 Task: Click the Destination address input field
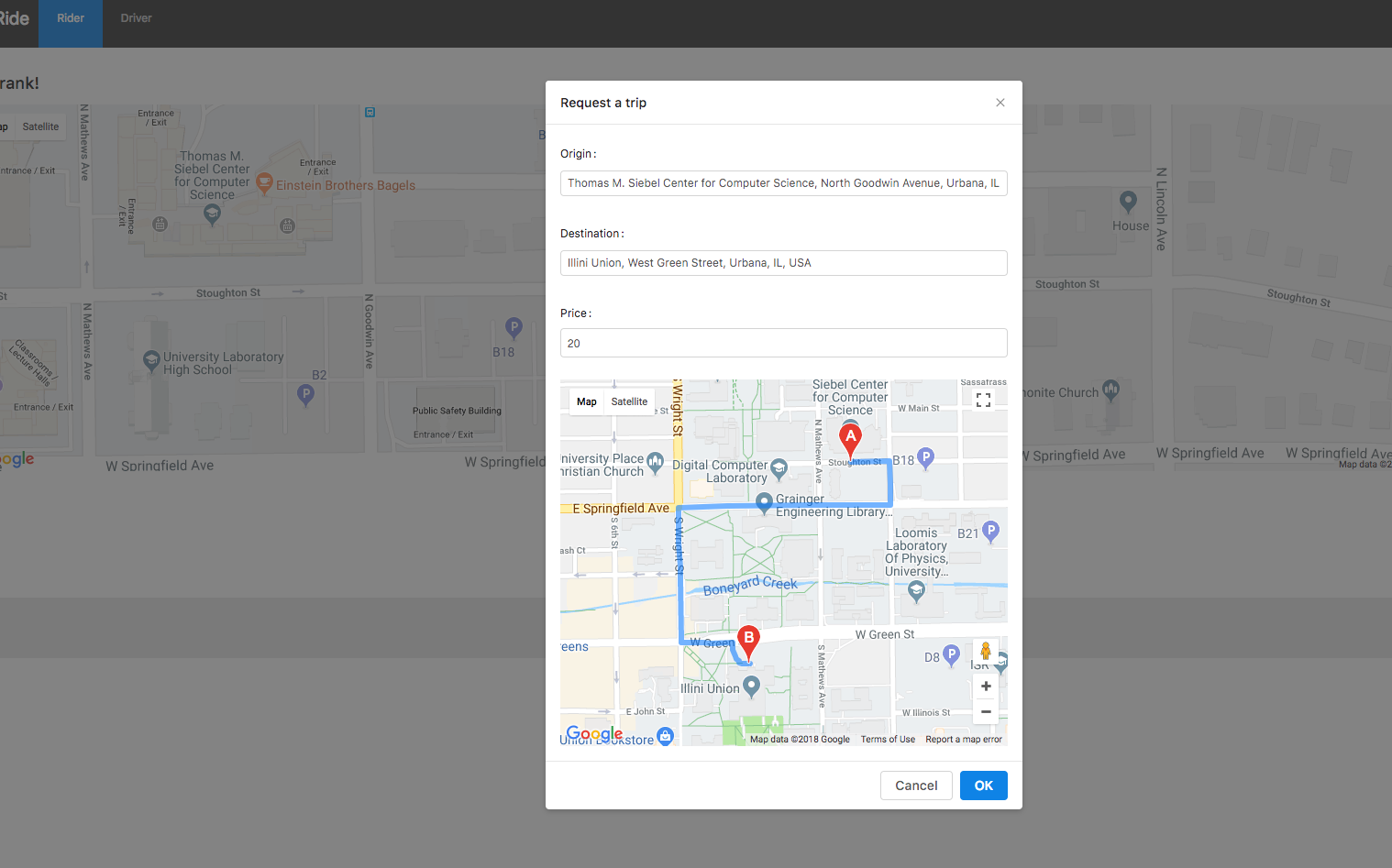pyautogui.click(x=784, y=263)
